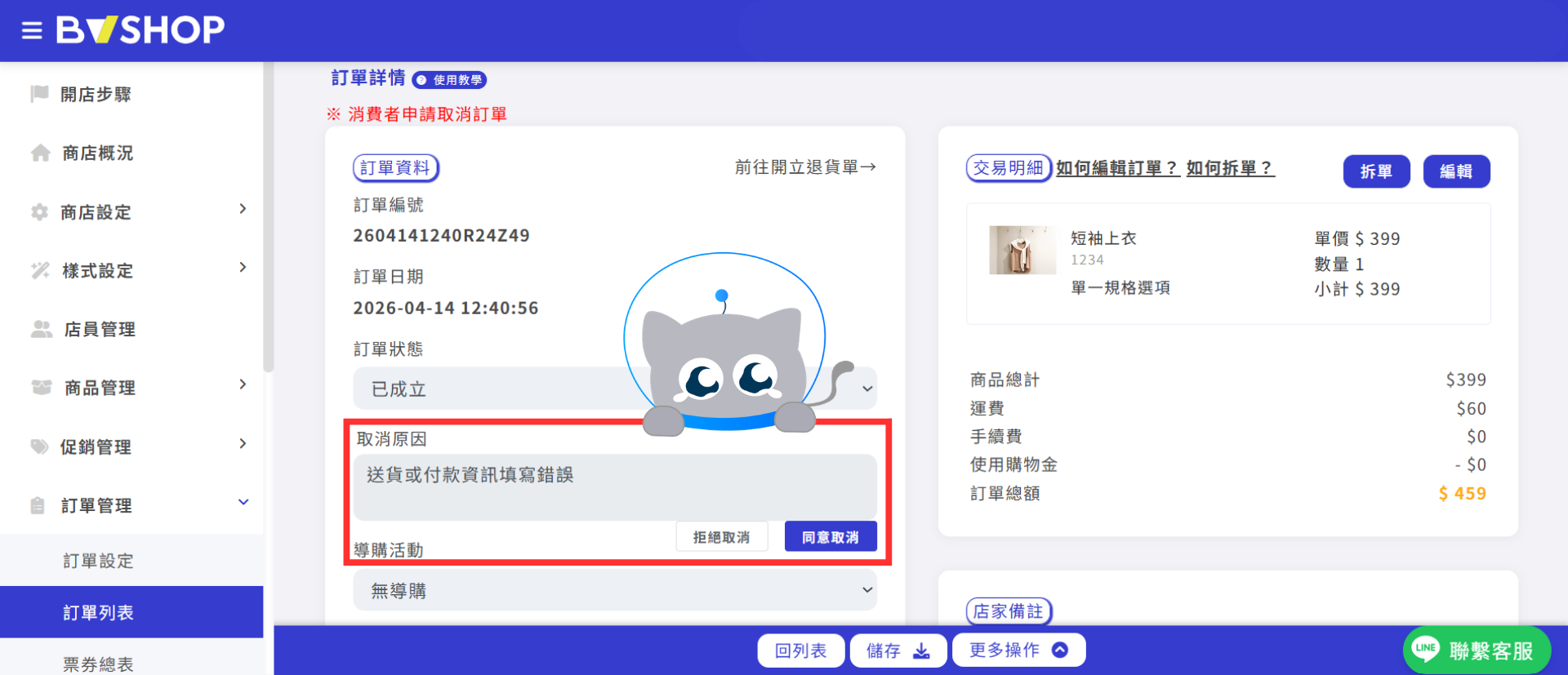The height and width of the screenshot is (675, 1568).
Task: Click the 拒絕取消 button
Action: click(722, 537)
